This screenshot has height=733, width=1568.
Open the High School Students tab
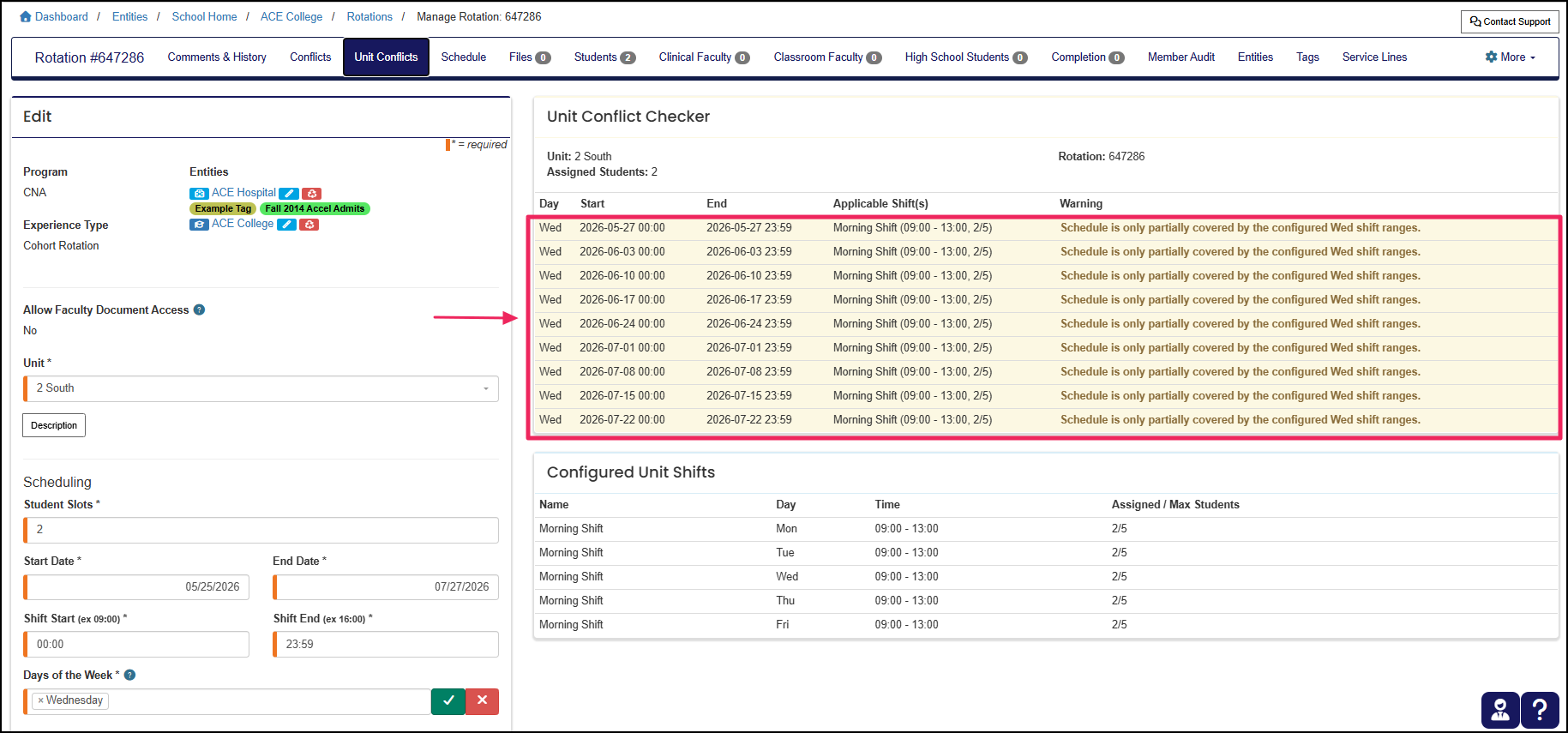coord(966,57)
